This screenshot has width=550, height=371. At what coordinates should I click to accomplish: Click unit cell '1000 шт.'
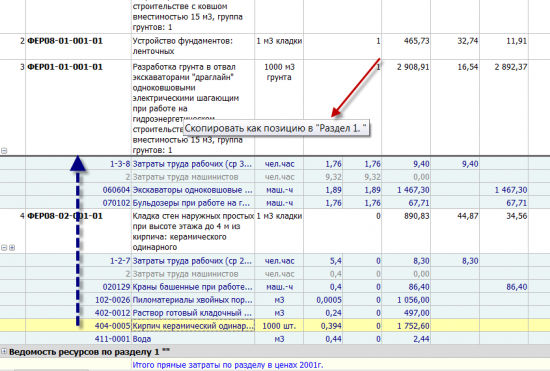tap(279, 326)
